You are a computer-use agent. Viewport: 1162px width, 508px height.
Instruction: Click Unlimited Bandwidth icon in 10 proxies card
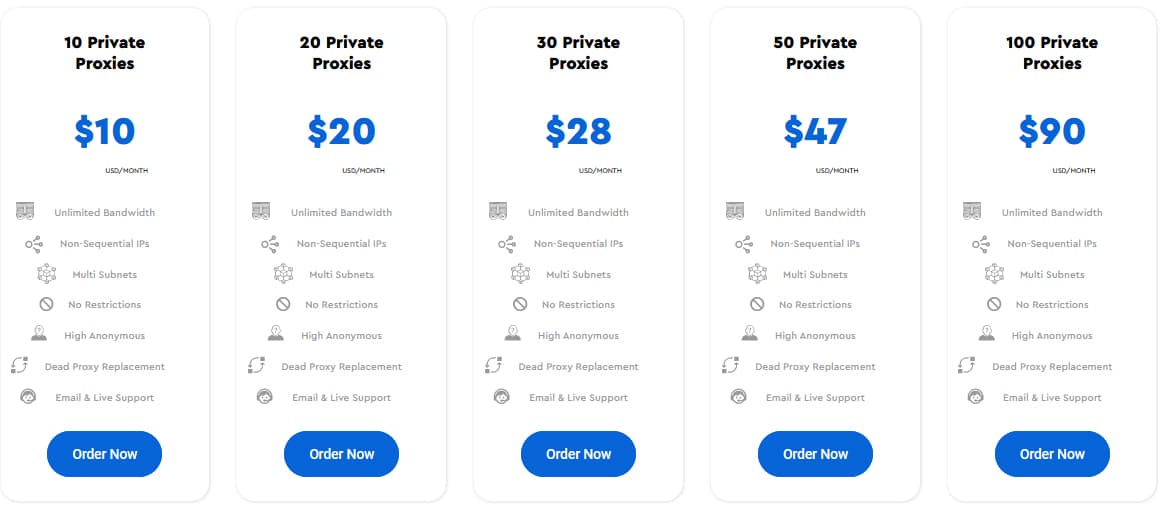point(25,211)
